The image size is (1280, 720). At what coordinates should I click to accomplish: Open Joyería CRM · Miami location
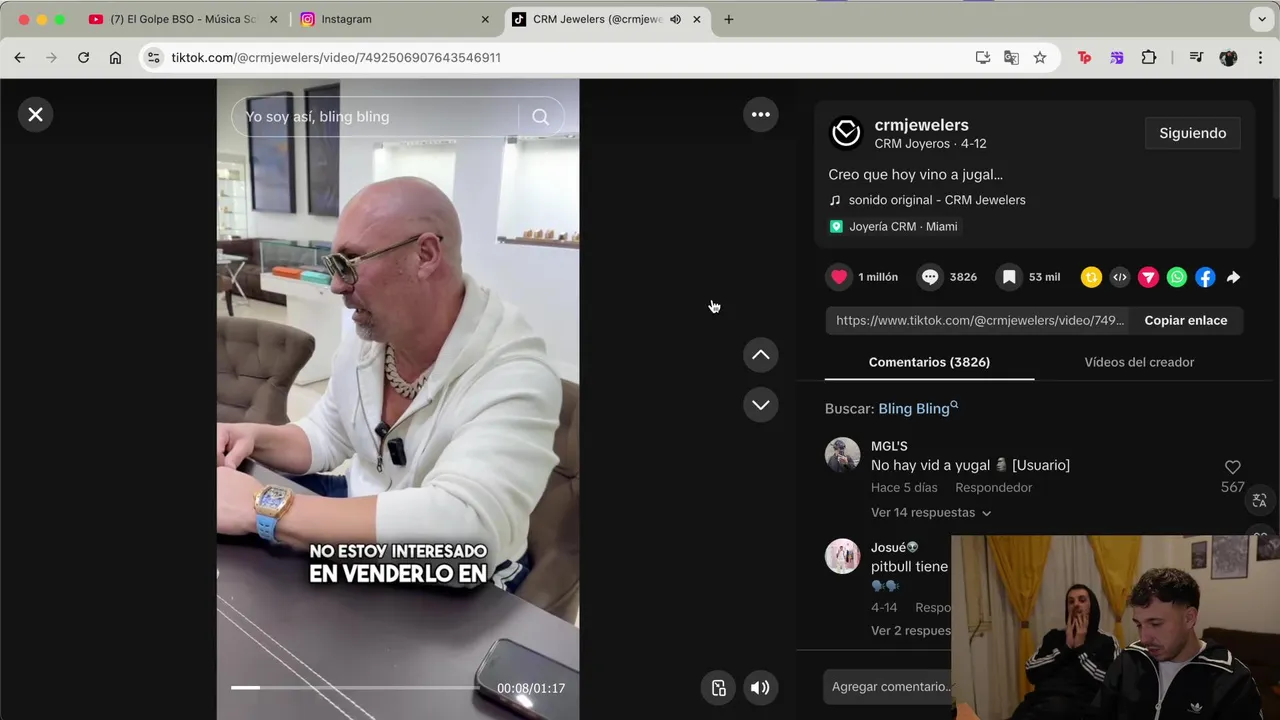[893, 226]
